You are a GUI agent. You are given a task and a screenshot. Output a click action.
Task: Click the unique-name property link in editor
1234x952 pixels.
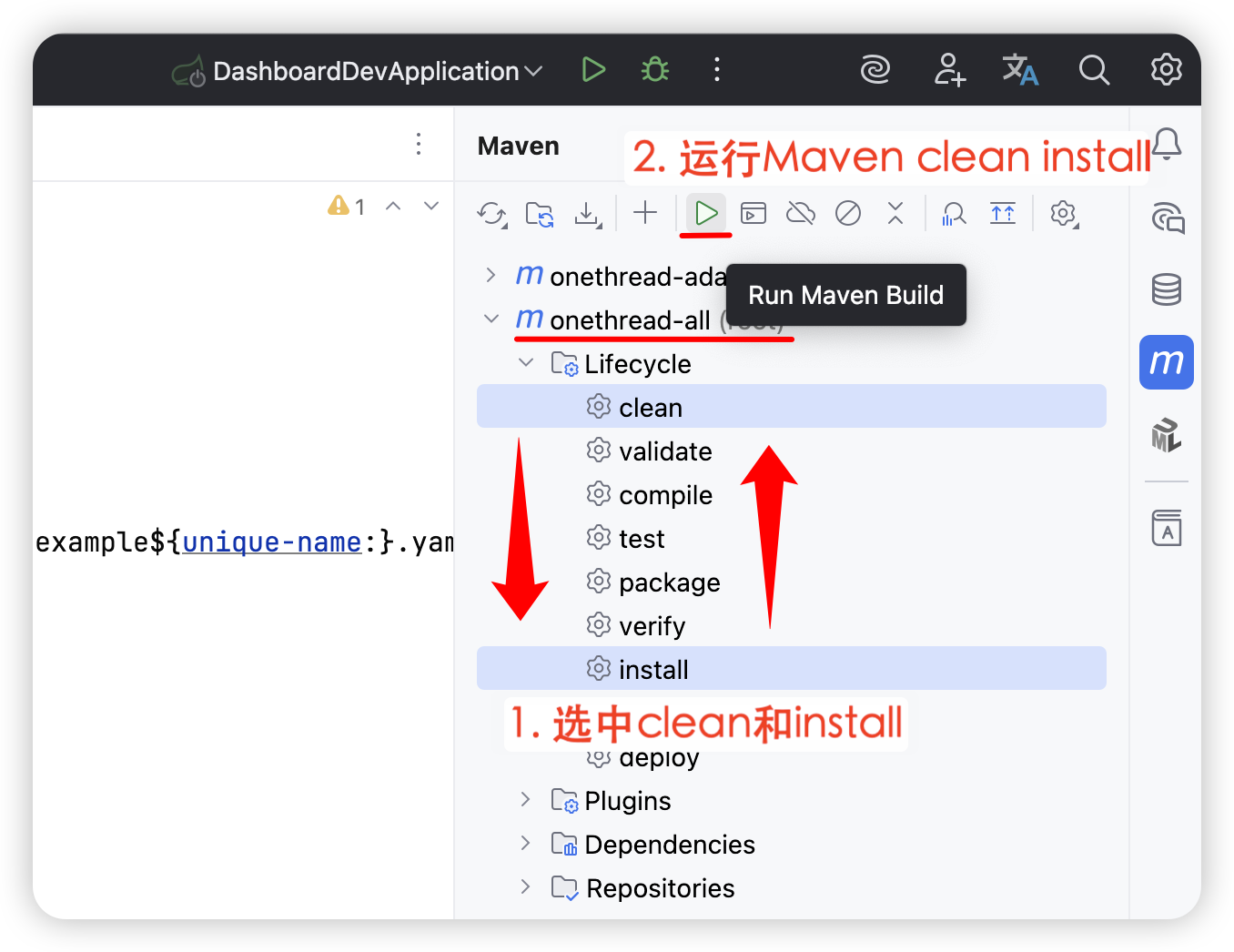(x=271, y=542)
